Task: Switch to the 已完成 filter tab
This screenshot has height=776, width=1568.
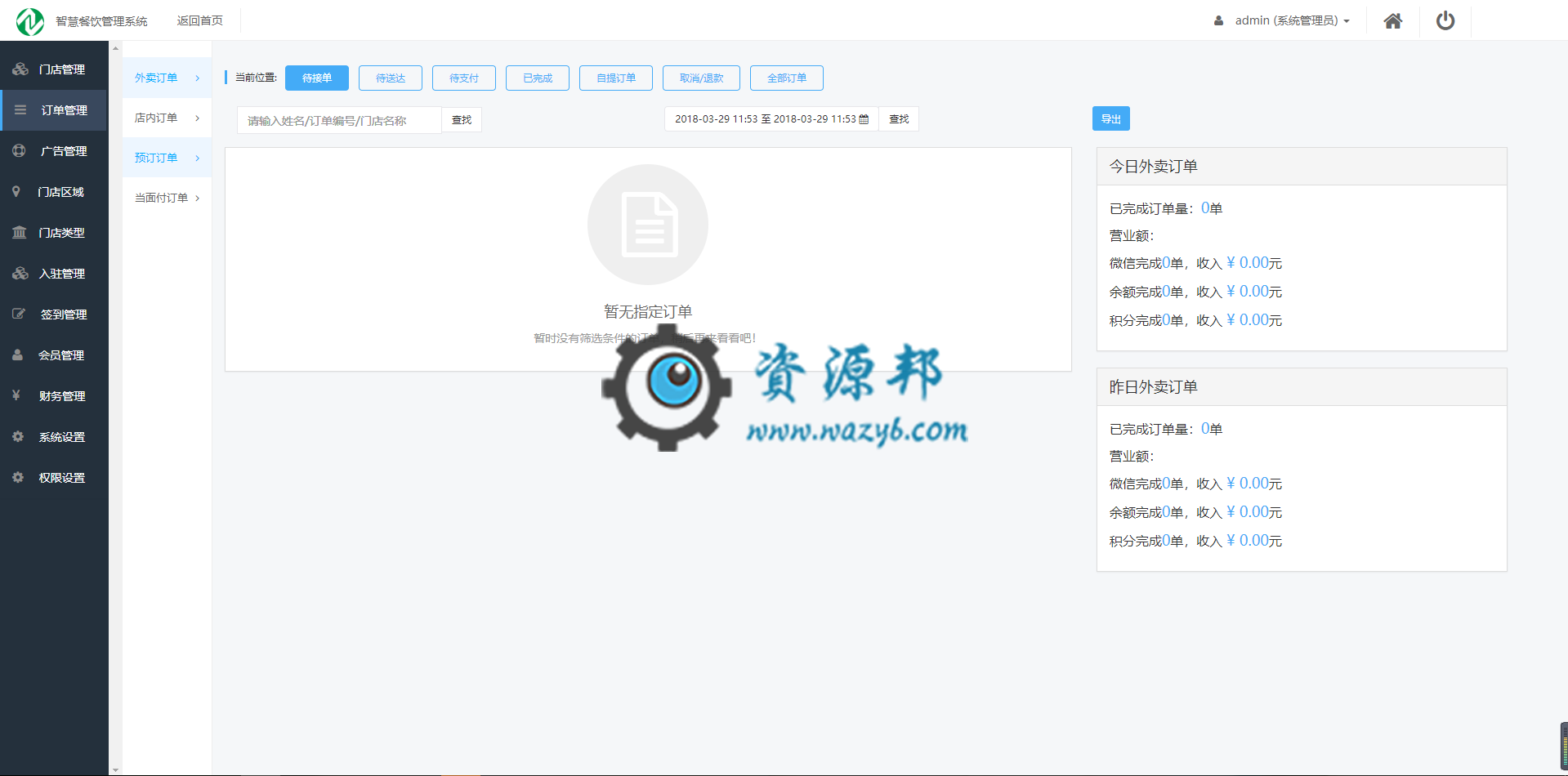Action: 538,78
